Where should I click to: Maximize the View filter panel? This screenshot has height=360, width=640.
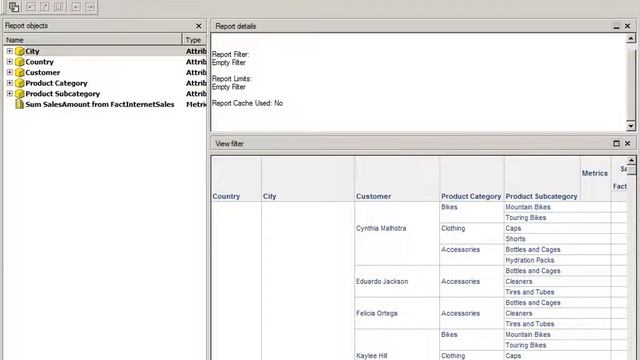point(616,144)
